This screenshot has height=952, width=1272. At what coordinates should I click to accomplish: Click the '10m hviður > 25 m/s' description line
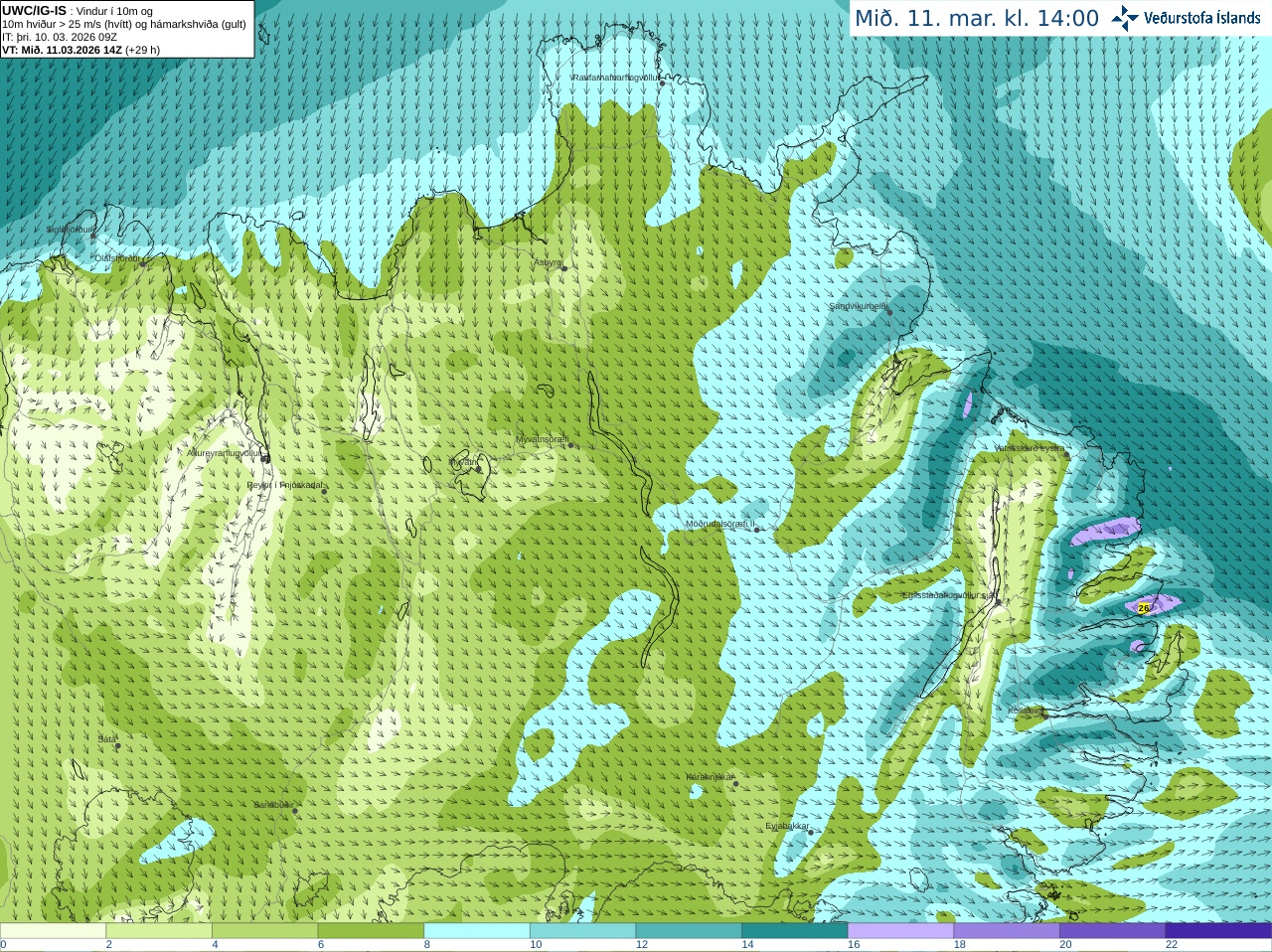coord(124,24)
